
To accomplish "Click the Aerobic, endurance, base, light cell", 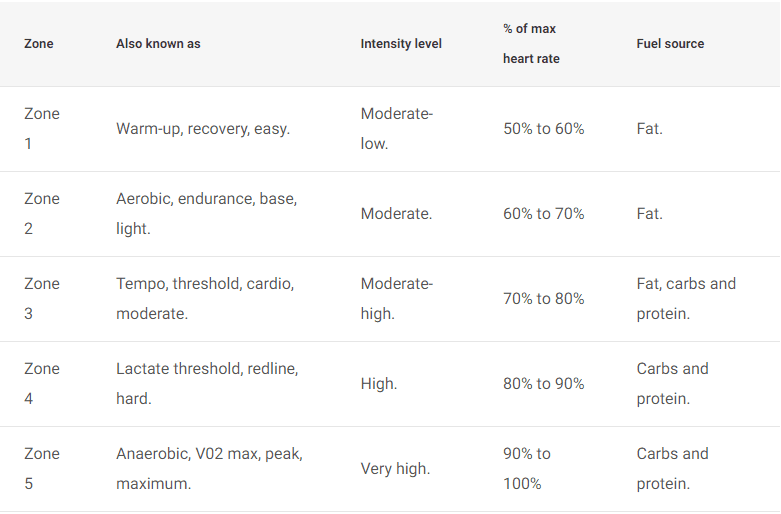I will pyautogui.click(x=207, y=214).
